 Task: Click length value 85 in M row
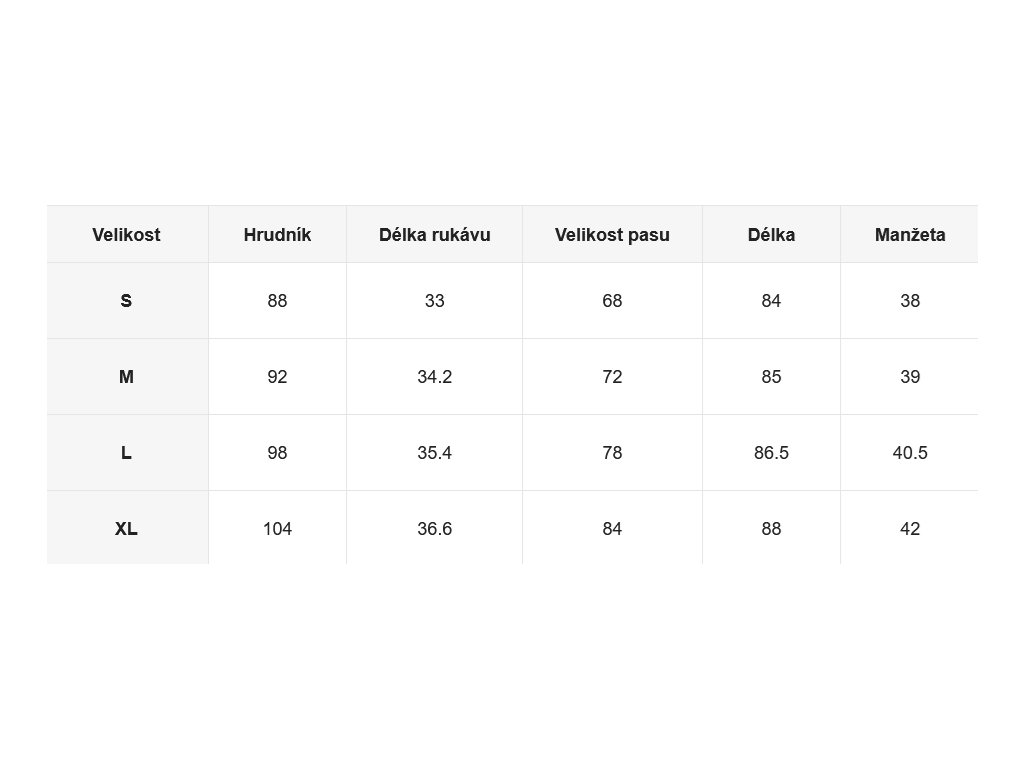tap(771, 377)
